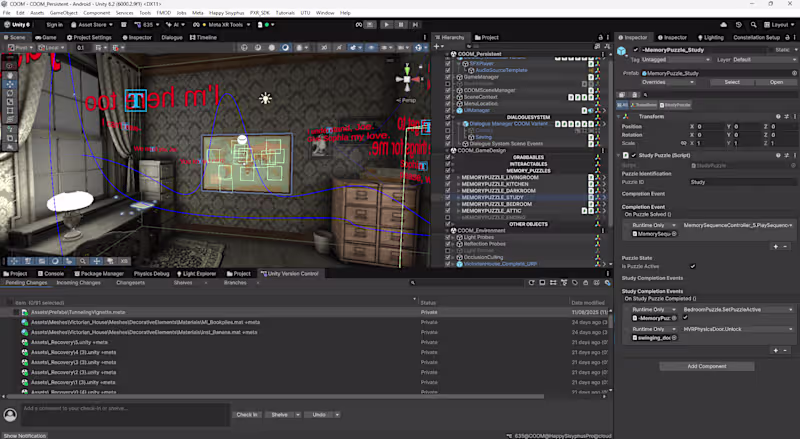Toggle MEMORYPUZZLE_DARKROOM checkbox in Hierarchy
800x439 pixels.
pyautogui.click(x=448, y=190)
